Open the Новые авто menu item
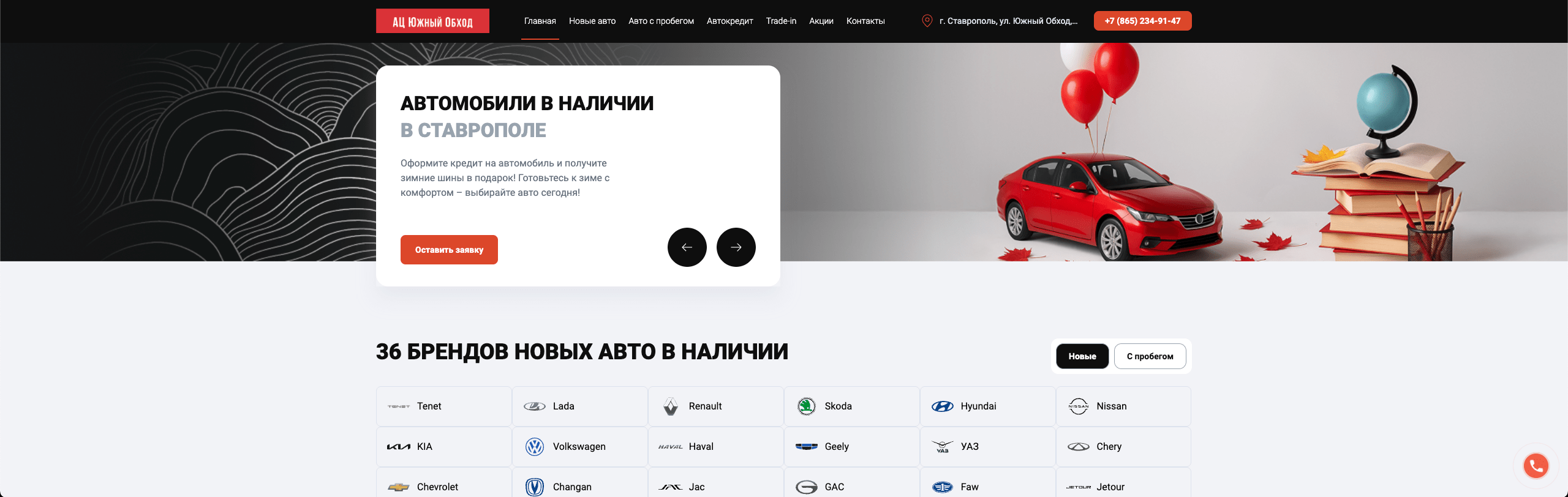Image resolution: width=1568 pixels, height=497 pixels. pyautogui.click(x=592, y=21)
